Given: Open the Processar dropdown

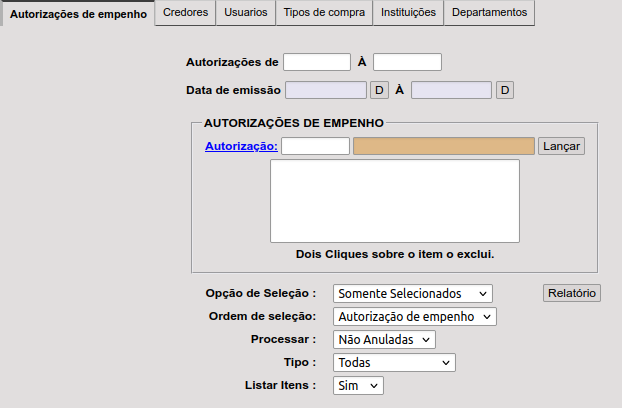Looking at the screenshot, I should tap(384, 339).
